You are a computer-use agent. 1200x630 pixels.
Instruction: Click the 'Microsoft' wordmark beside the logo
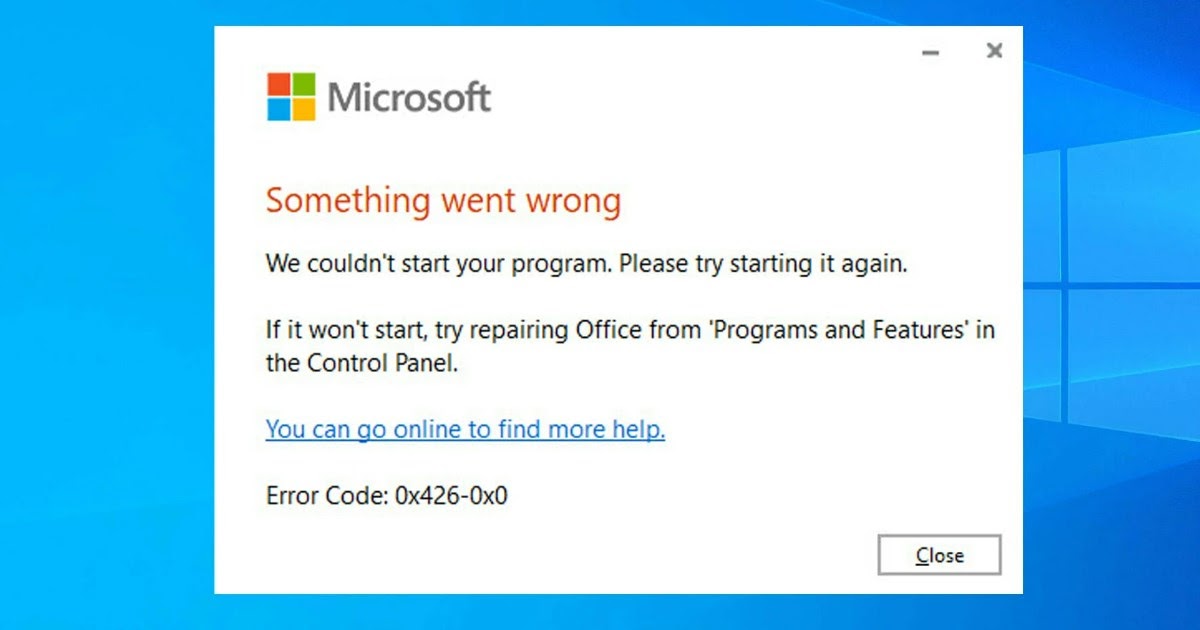coord(412,96)
